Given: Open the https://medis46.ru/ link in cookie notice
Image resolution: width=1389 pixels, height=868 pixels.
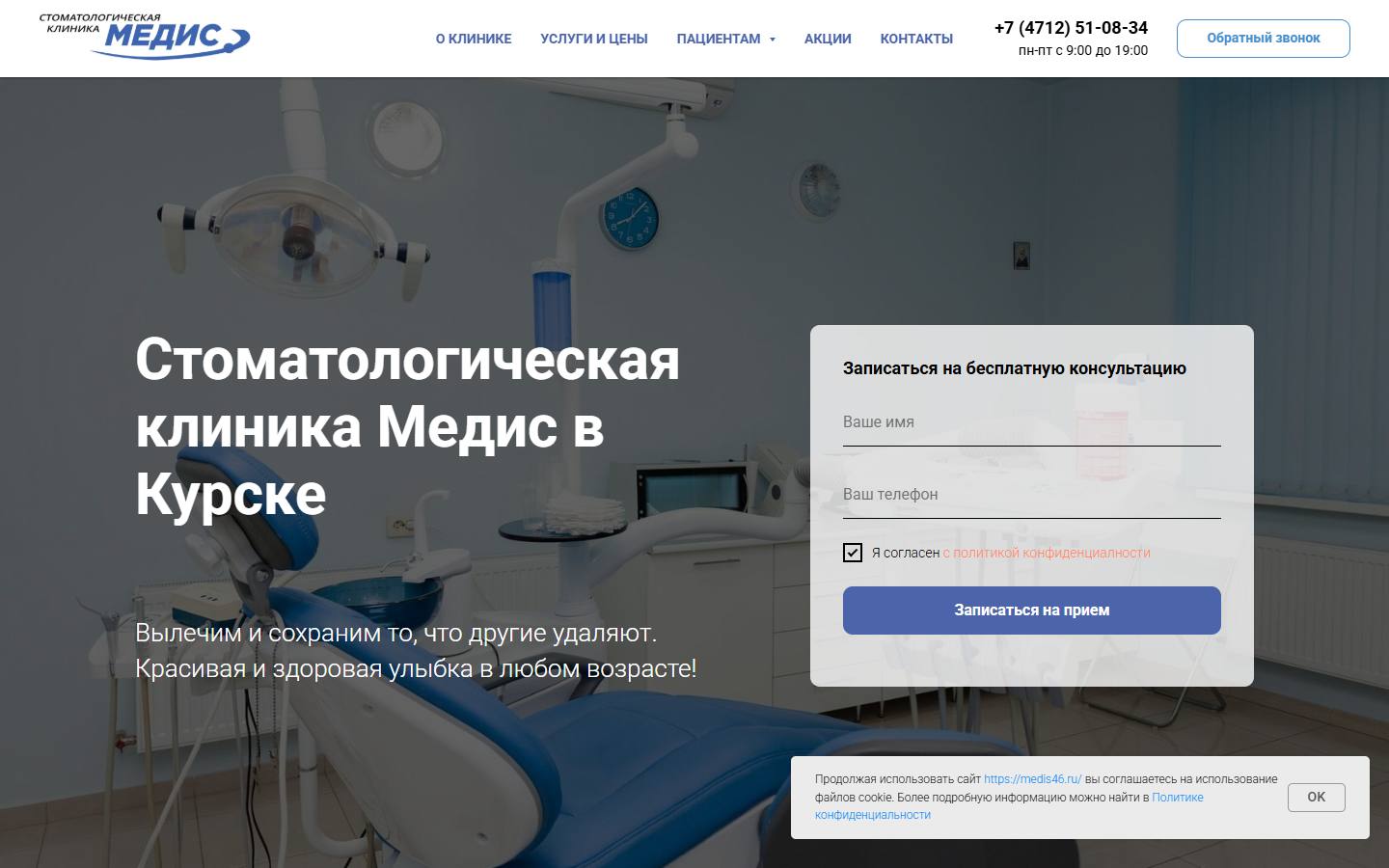Looking at the screenshot, I should 1033,779.
